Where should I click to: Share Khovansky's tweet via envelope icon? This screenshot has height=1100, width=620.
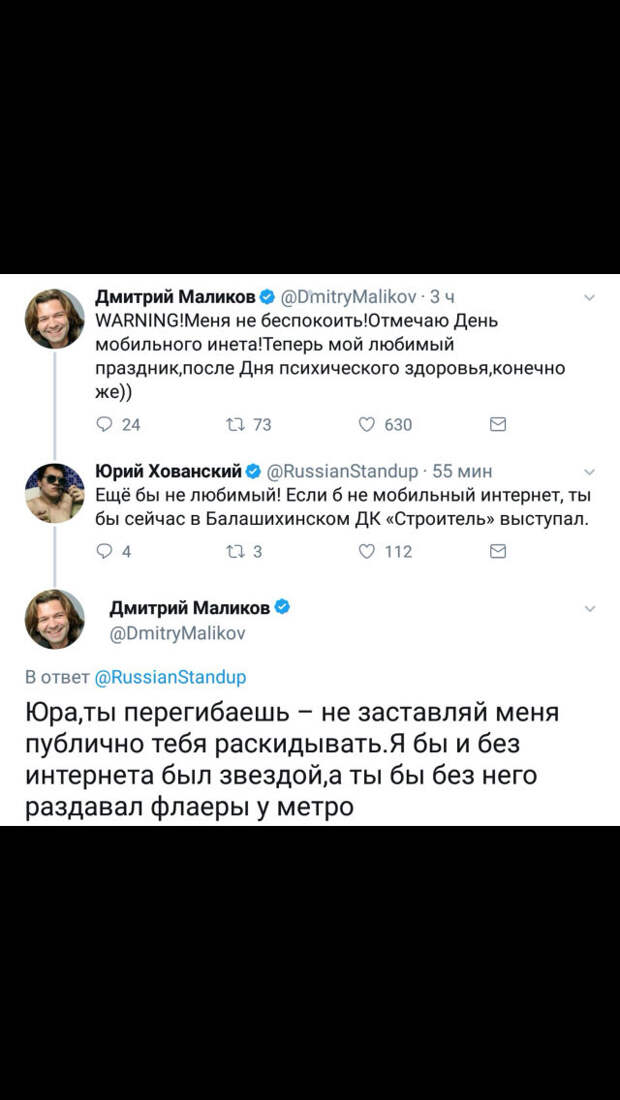[x=497, y=552]
